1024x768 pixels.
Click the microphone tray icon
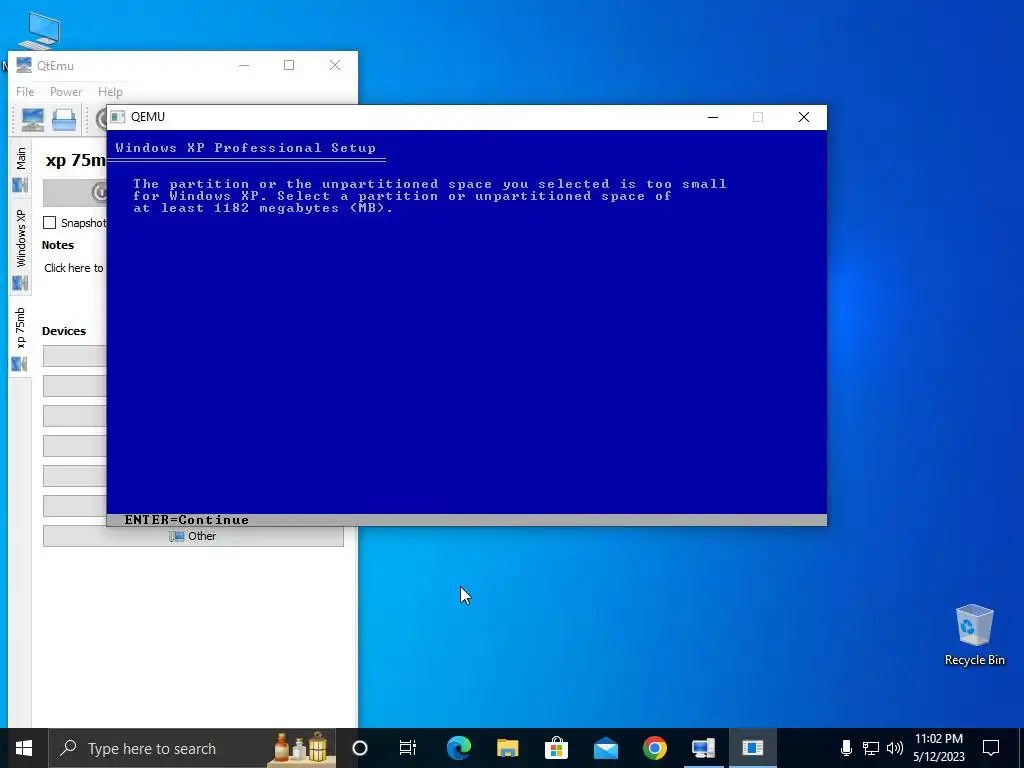pos(846,748)
